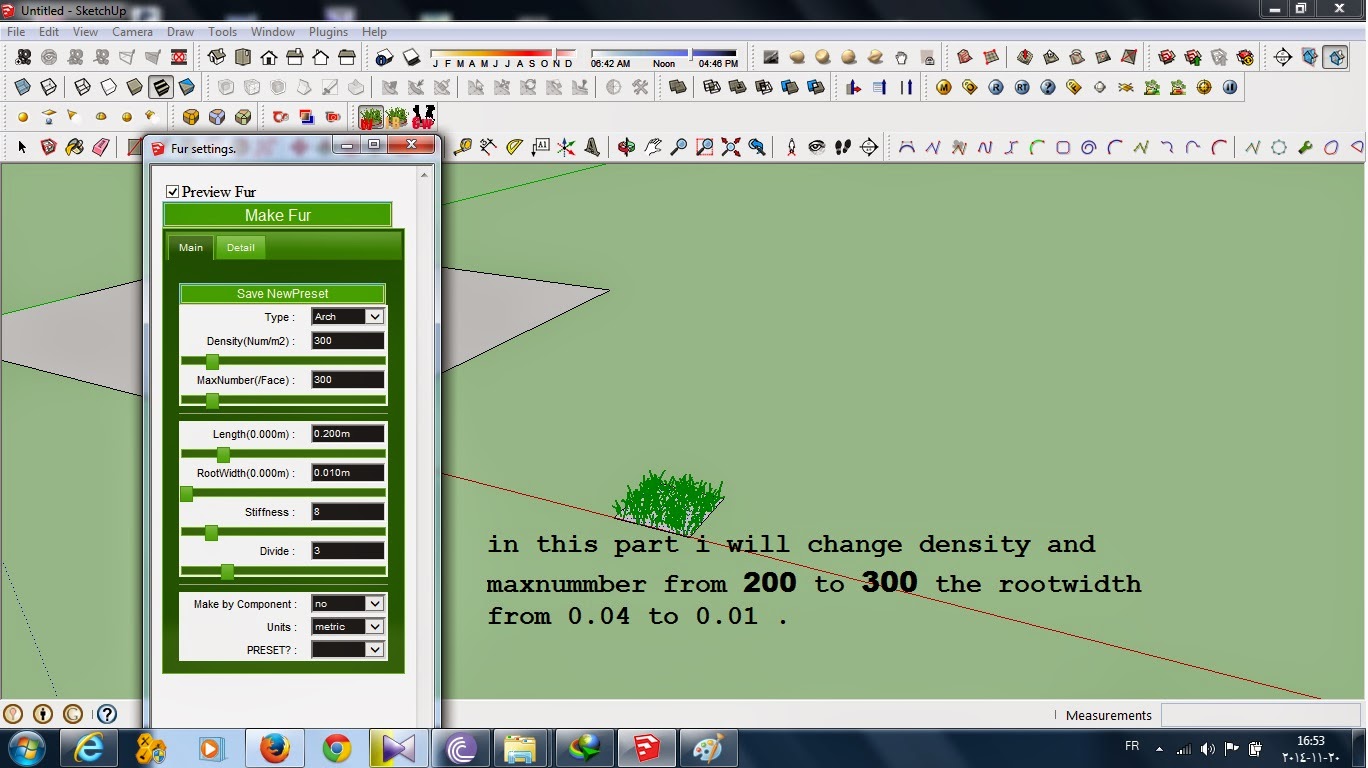
Task: Open the Plugins menu
Action: click(x=328, y=32)
